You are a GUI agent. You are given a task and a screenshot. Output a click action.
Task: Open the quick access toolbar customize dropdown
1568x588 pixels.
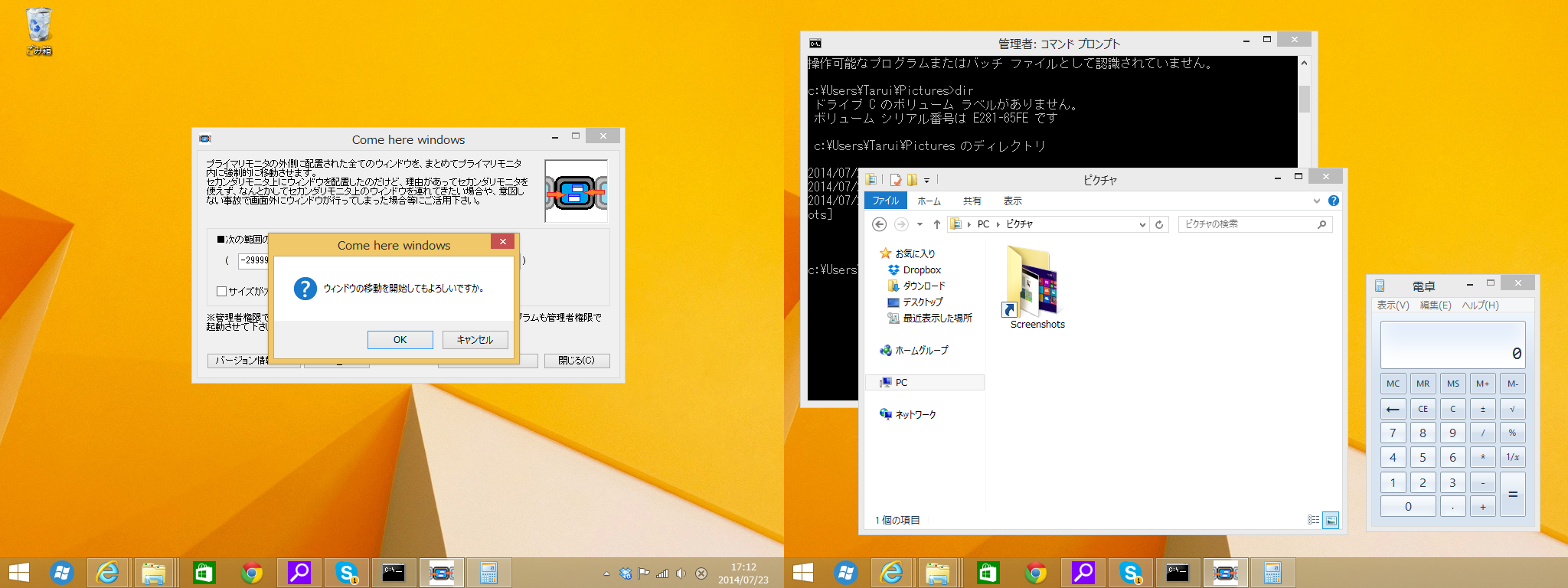(x=926, y=181)
